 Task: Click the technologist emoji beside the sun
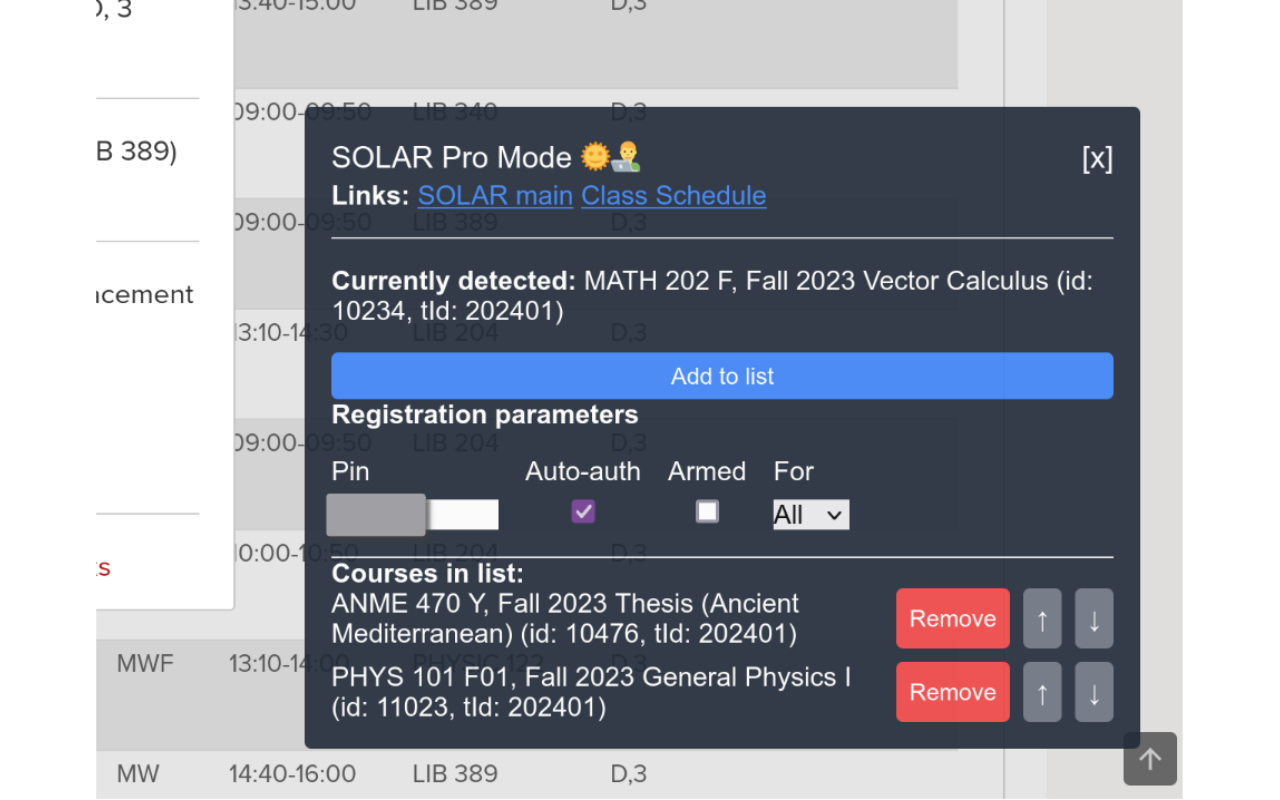[x=627, y=157]
